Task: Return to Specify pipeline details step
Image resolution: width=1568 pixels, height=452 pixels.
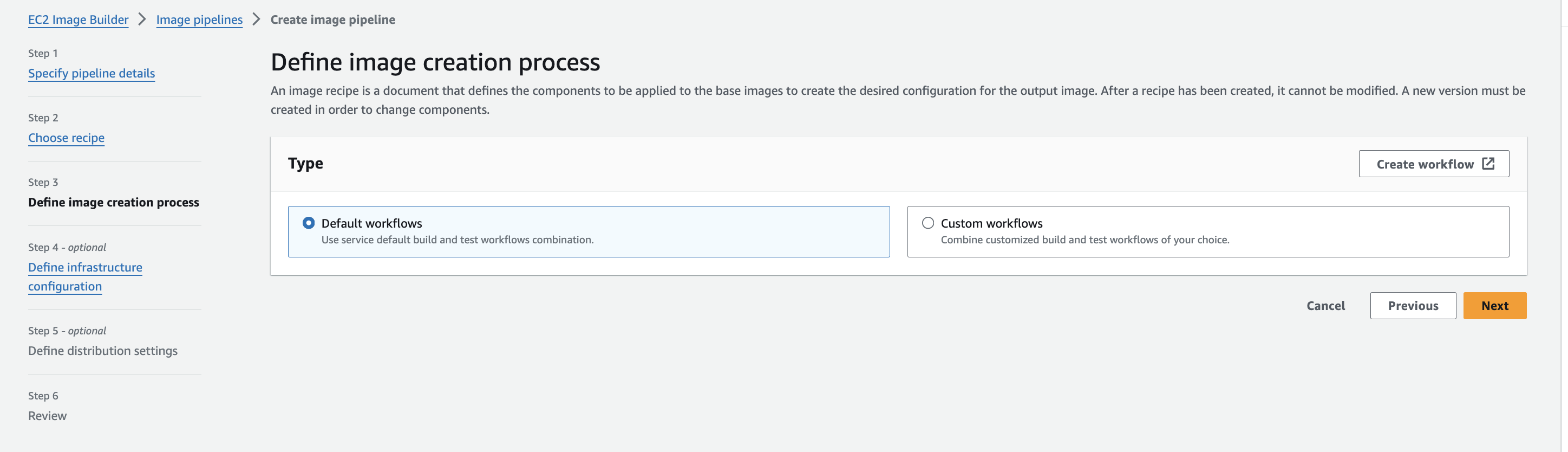Action: pos(92,73)
